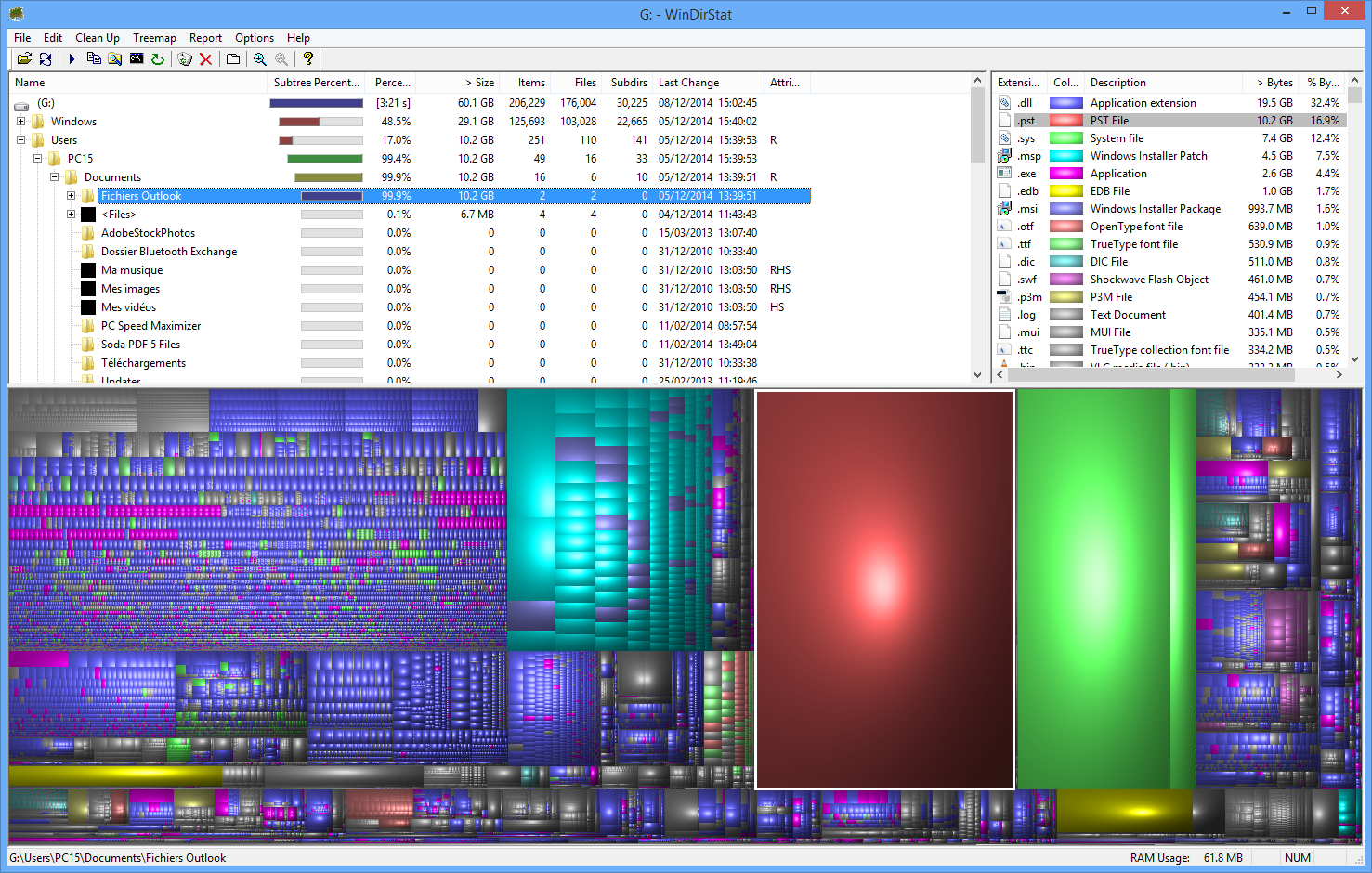Image resolution: width=1372 pixels, height=873 pixels.
Task: Launch Command Prompt Here toolbar icon
Action: [x=137, y=59]
